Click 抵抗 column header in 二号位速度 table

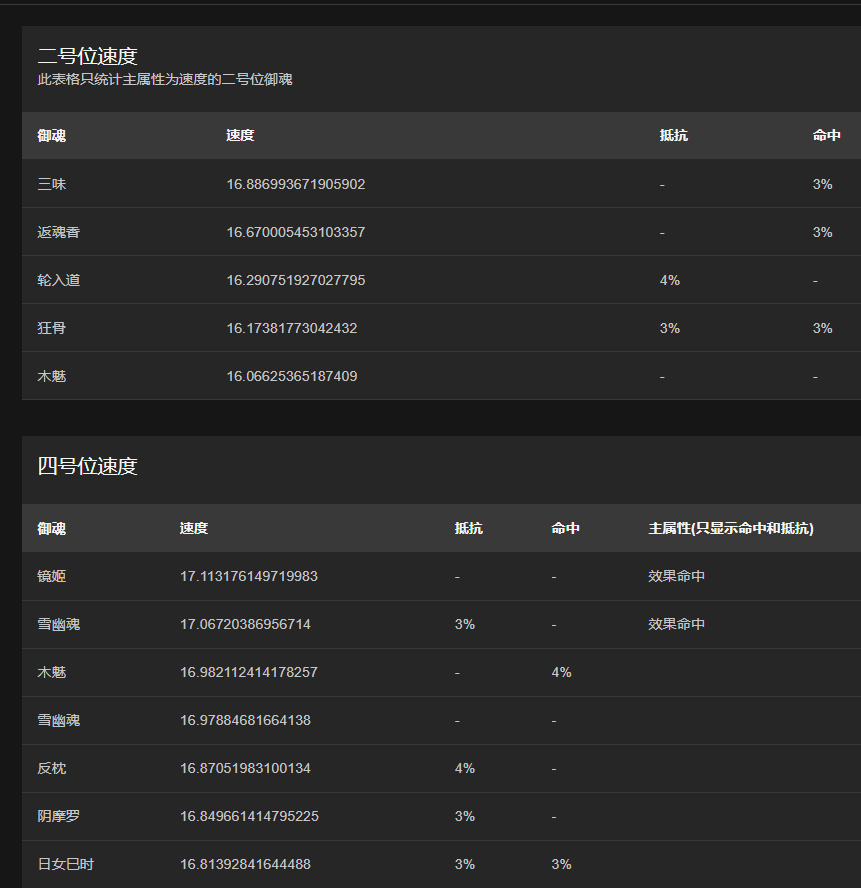pos(674,135)
